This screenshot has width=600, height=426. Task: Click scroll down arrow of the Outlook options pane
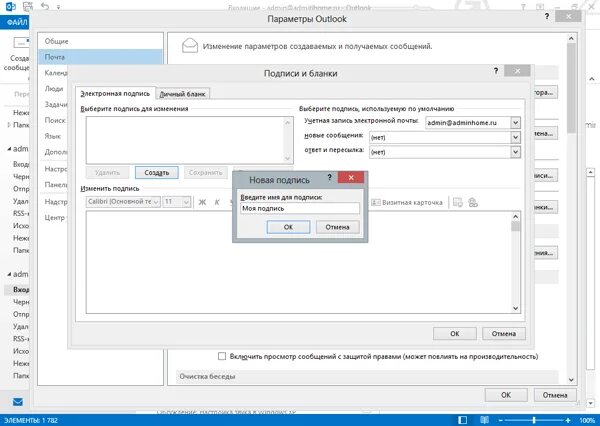pyautogui.click(x=571, y=380)
